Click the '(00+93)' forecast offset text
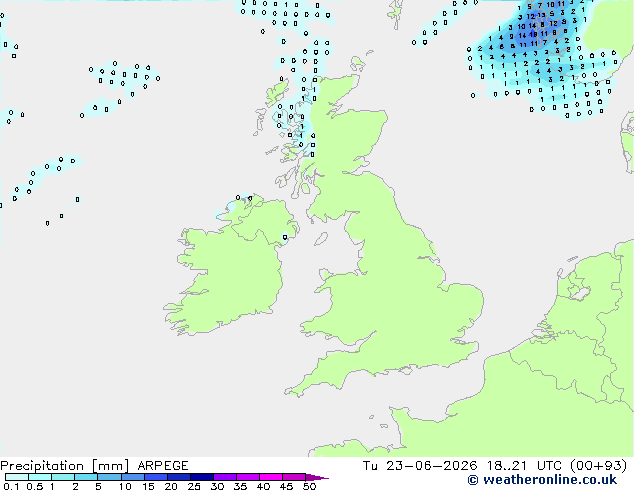The width and height of the screenshot is (634, 490). tap(599, 466)
